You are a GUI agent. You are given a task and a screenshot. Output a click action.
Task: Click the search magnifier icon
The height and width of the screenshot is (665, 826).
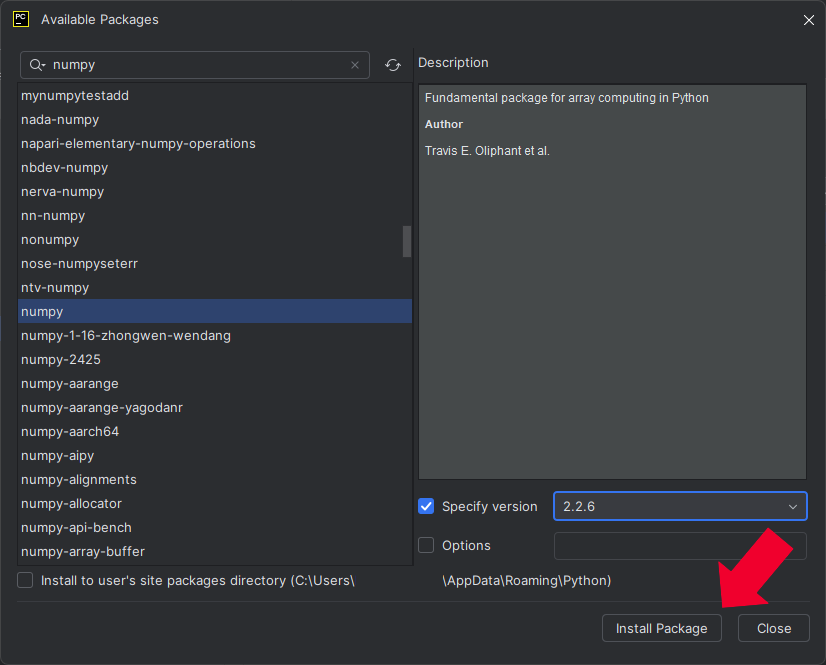pos(36,65)
